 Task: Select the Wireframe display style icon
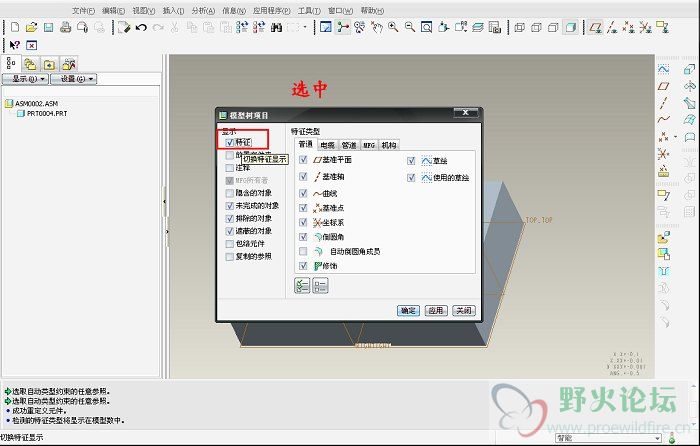click(520, 28)
